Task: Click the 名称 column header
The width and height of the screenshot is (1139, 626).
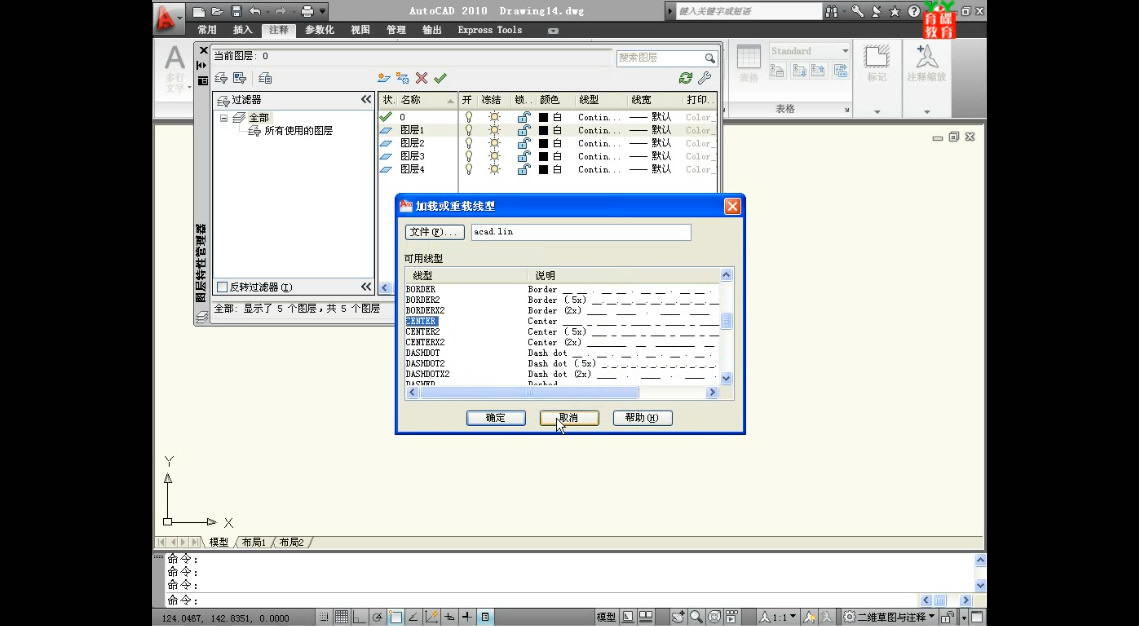Action: tap(427, 99)
